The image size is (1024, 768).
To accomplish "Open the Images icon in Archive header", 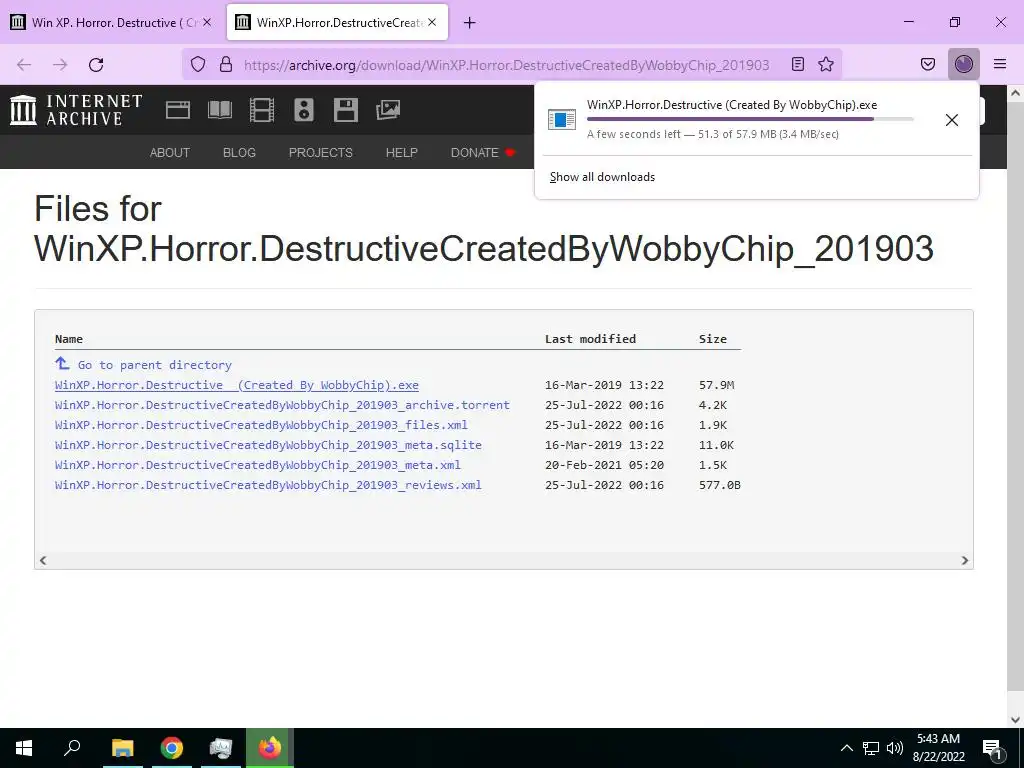I will [388, 110].
